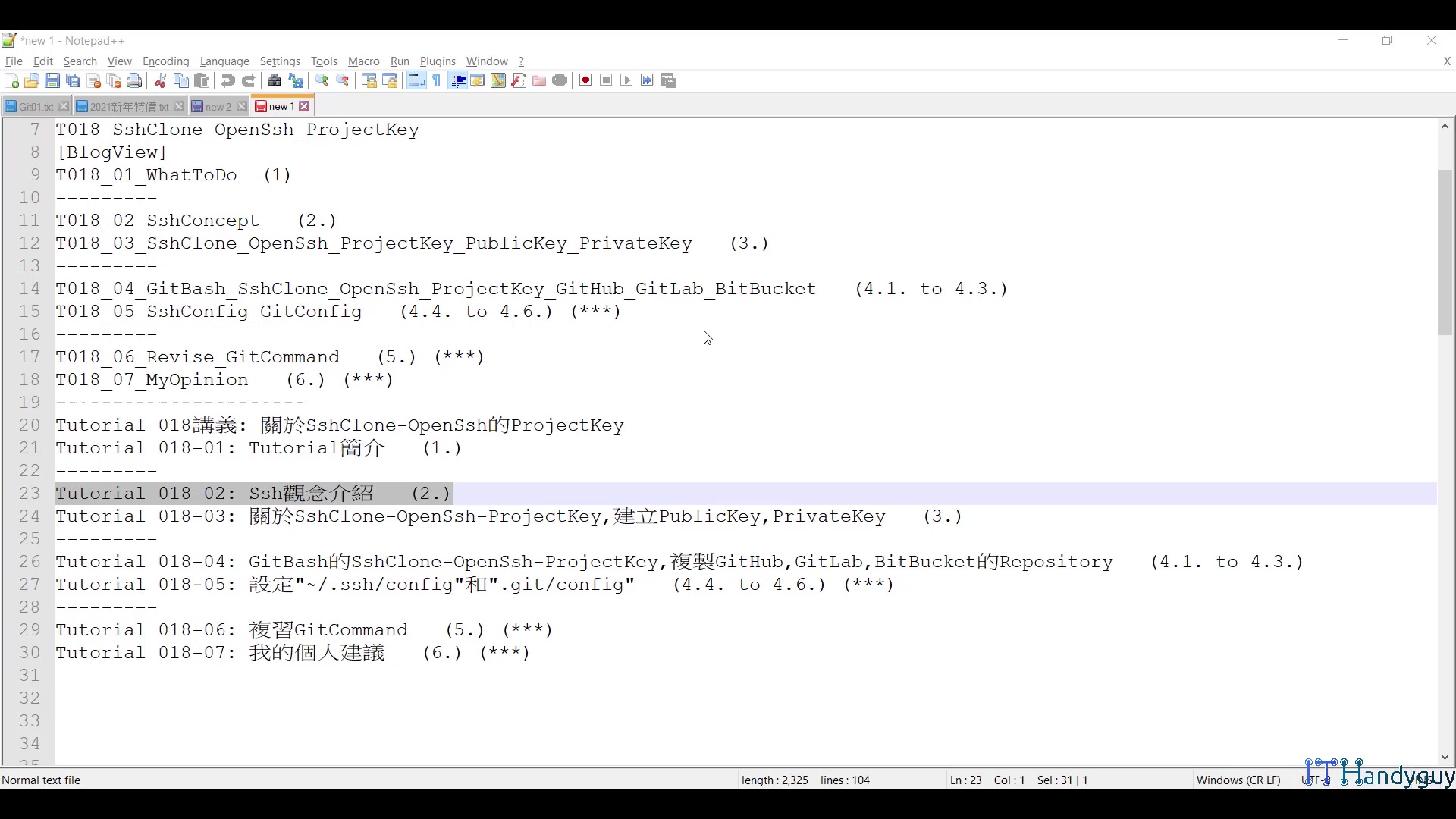Open Find with the binoculars icon

(x=275, y=80)
